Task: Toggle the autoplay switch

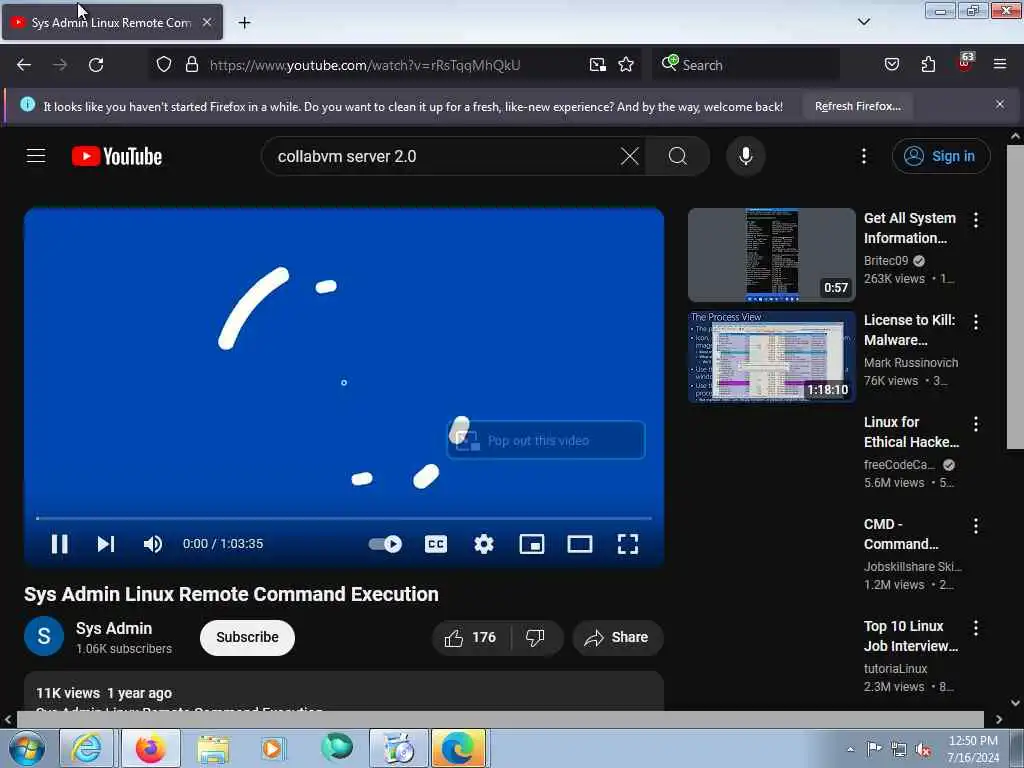Action: 385,544
